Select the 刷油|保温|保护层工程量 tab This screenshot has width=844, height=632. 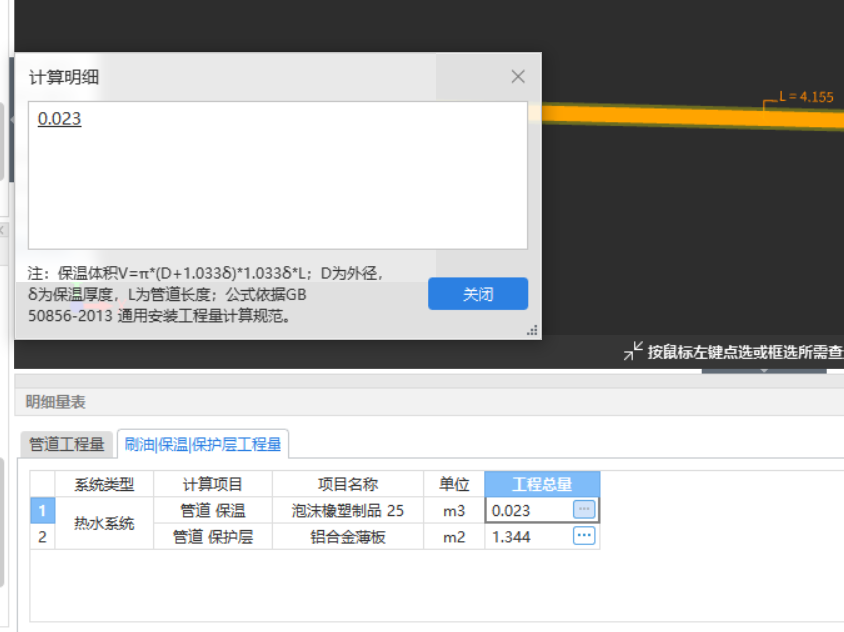203,444
